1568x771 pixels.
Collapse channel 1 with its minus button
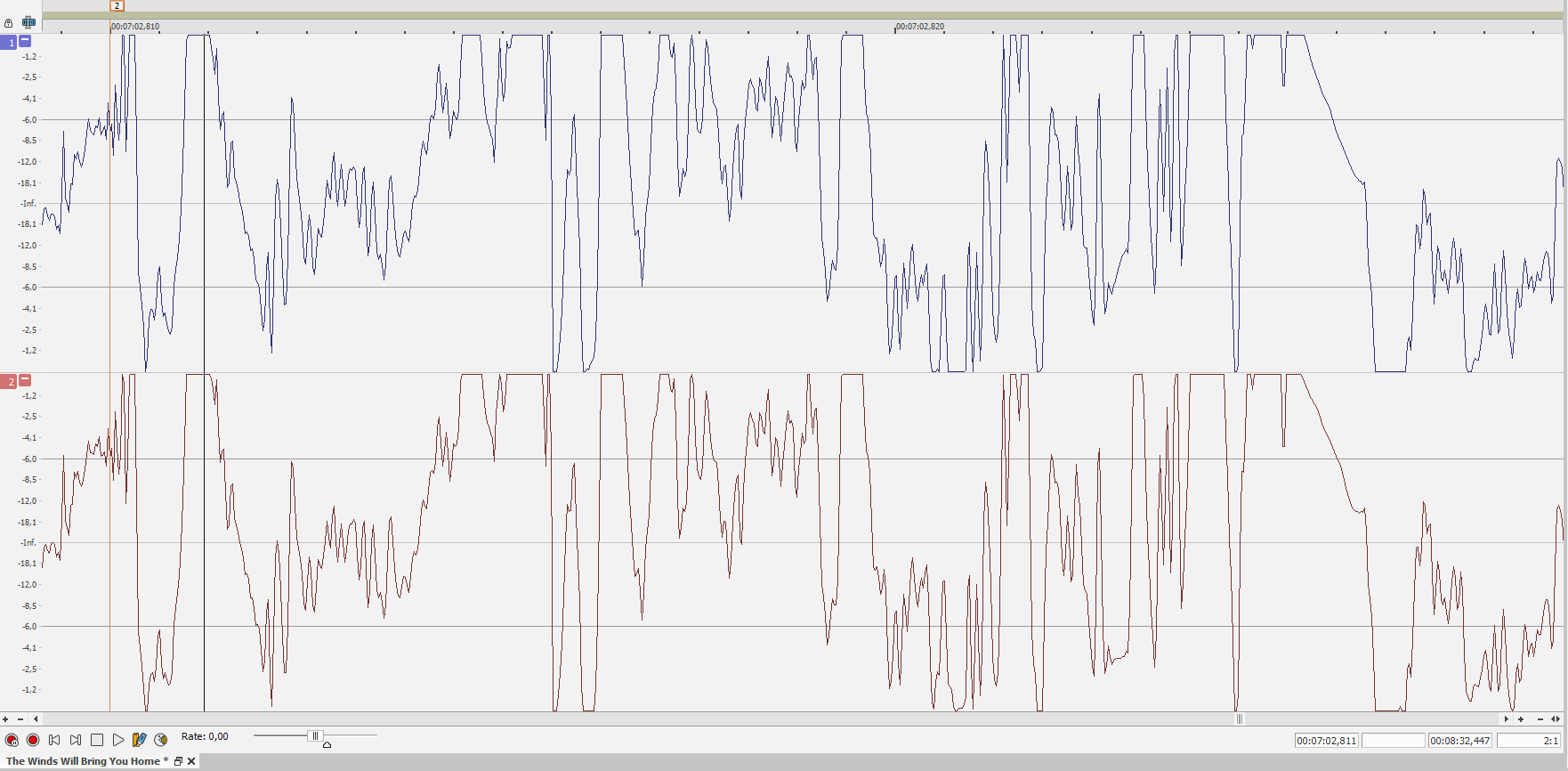click(25, 41)
